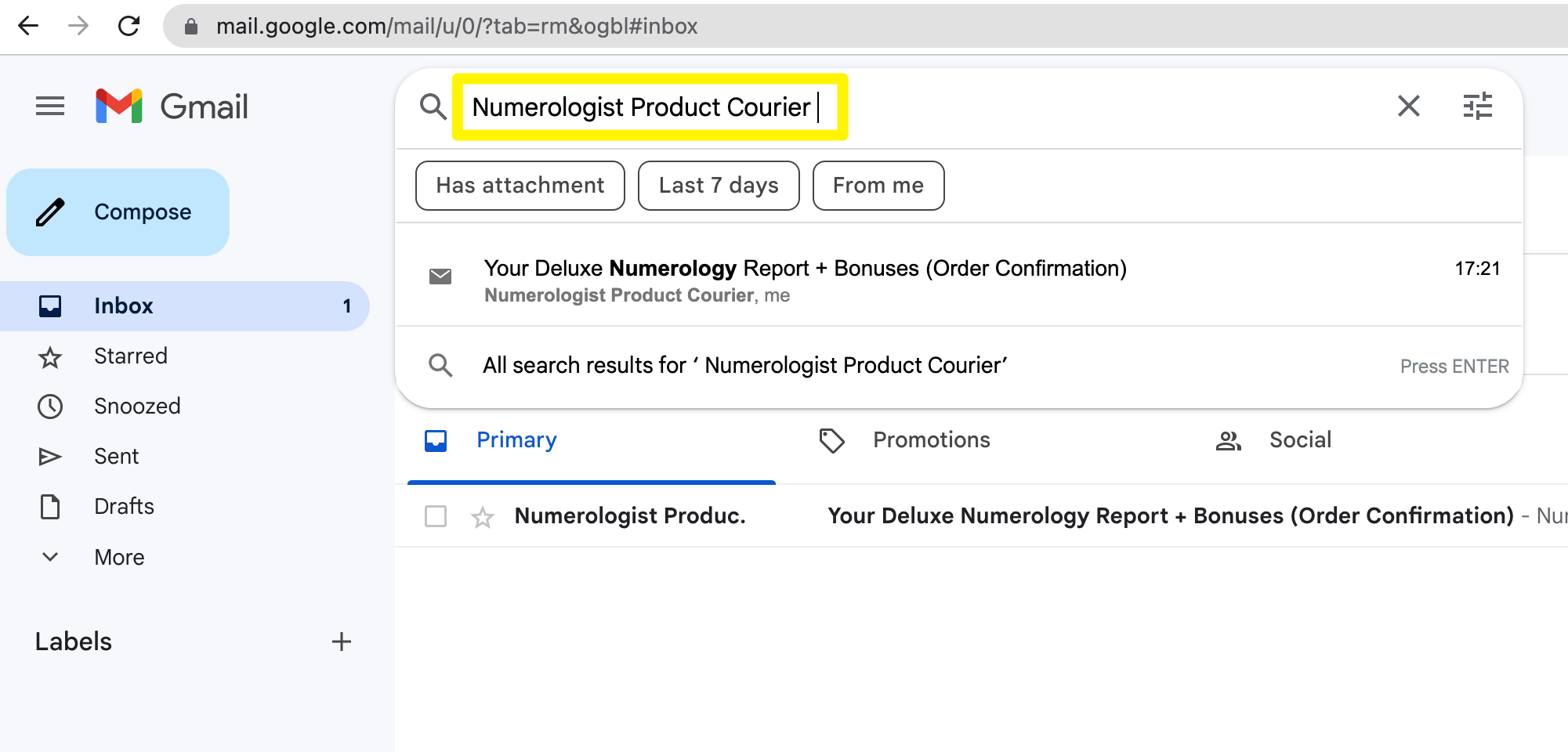The height and width of the screenshot is (752, 1568).
Task: Apply the Has attachment filter chip
Action: pos(520,186)
